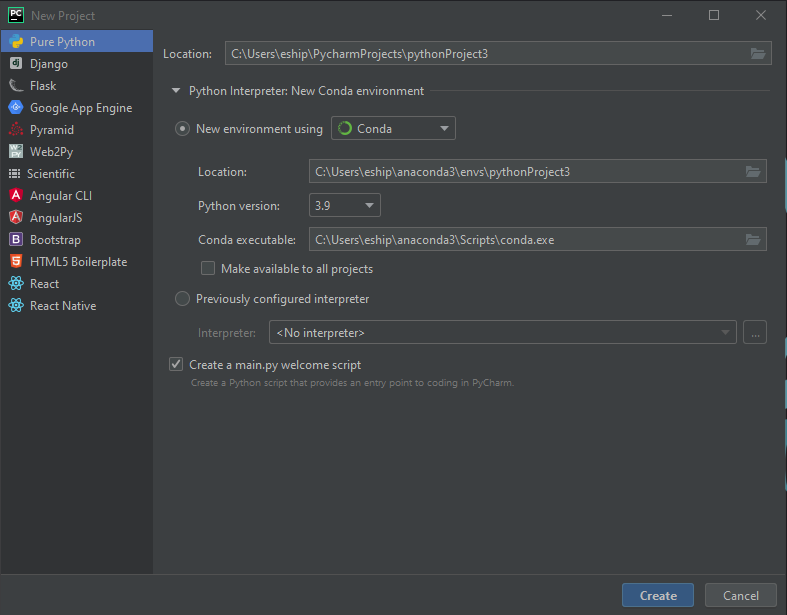The height and width of the screenshot is (615, 787).
Task: Close the New Project dialog
Action: pos(760,16)
